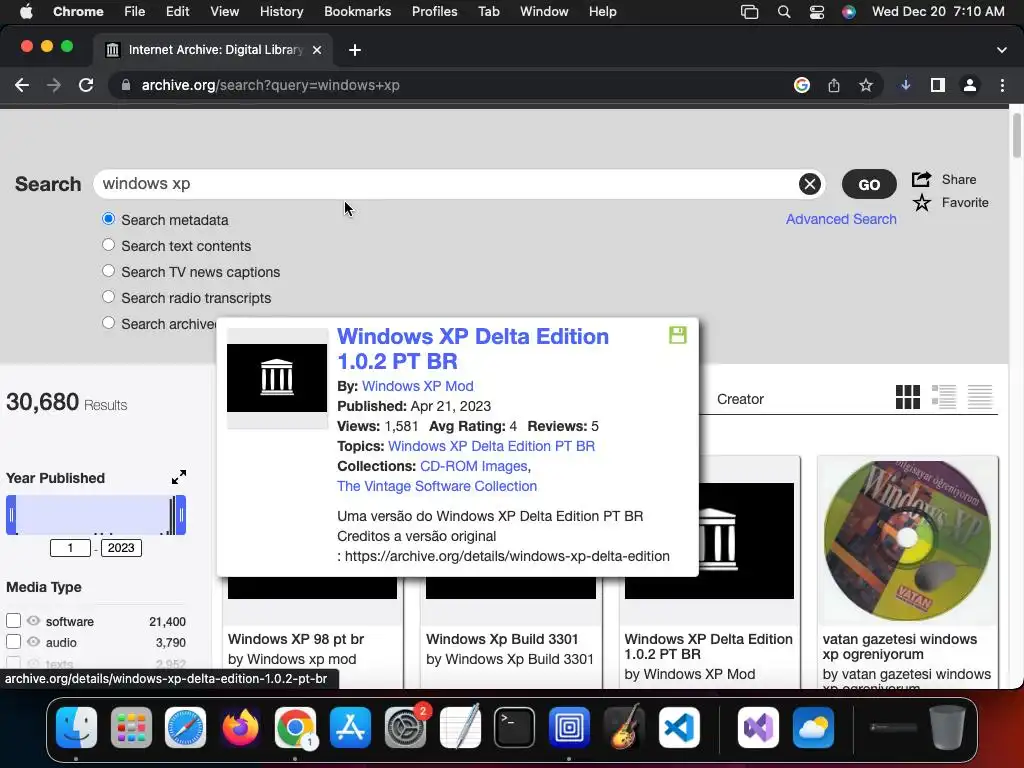Open Terminal from the dock
The width and height of the screenshot is (1024, 768).
point(515,727)
